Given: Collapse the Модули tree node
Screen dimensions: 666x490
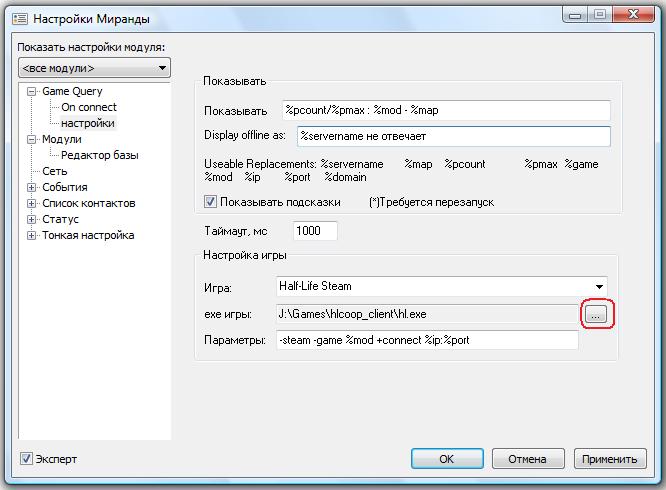Looking at the screenshot, I should pyautogui.click(x=31, y=139).
